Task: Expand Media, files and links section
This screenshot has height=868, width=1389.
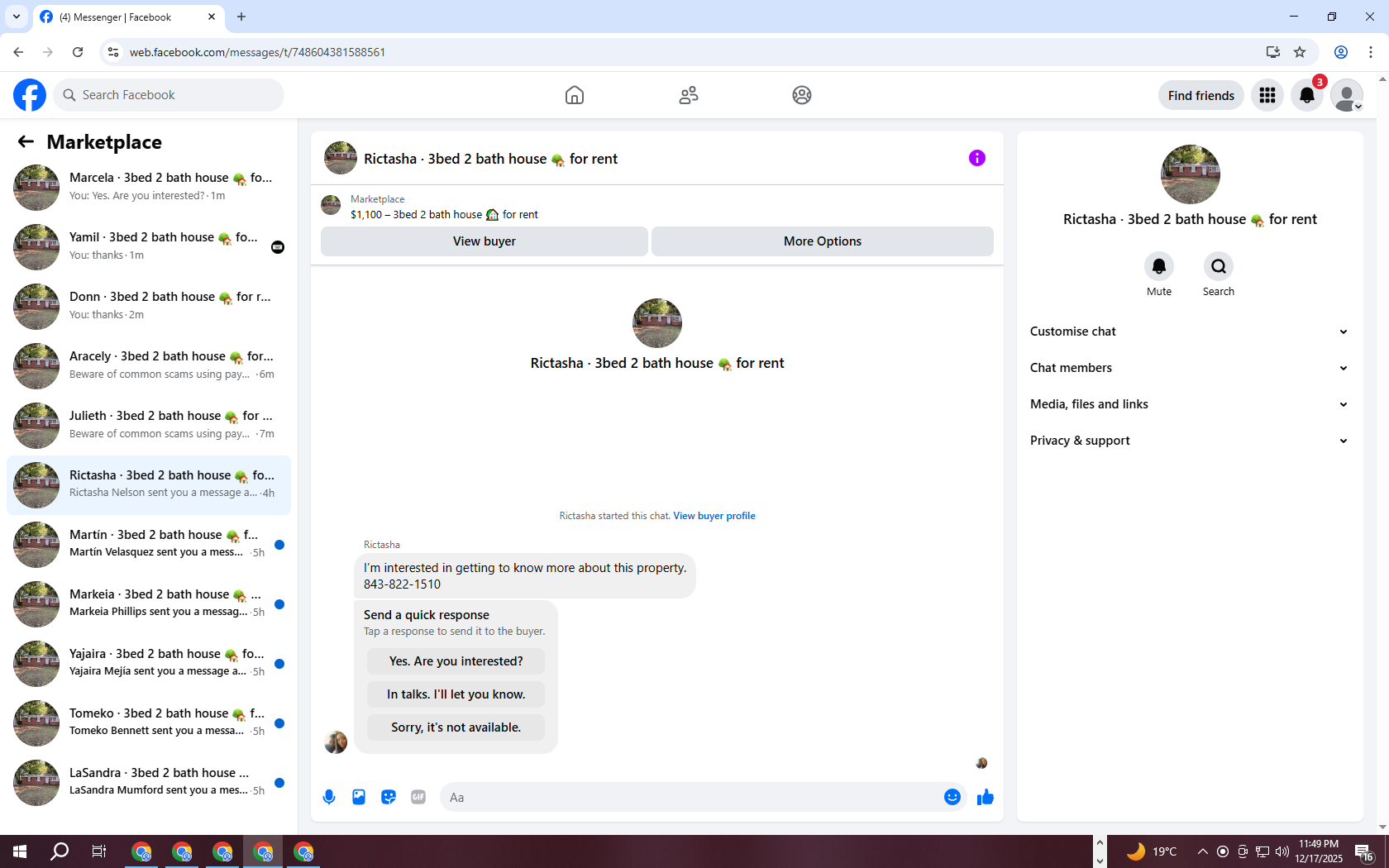Action: click(1190, 404)
